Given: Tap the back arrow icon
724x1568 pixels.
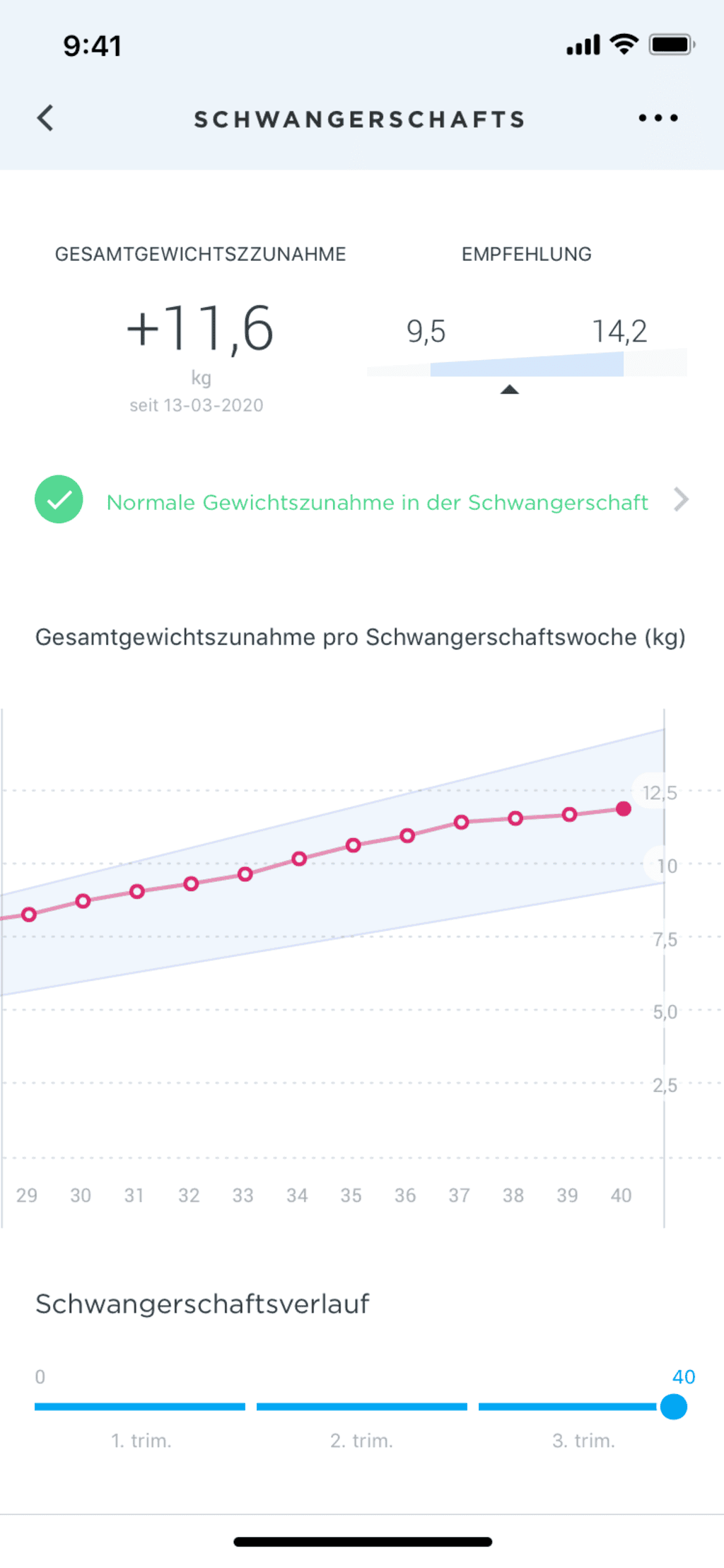Looking at the screenshot, I should (46, 118).
